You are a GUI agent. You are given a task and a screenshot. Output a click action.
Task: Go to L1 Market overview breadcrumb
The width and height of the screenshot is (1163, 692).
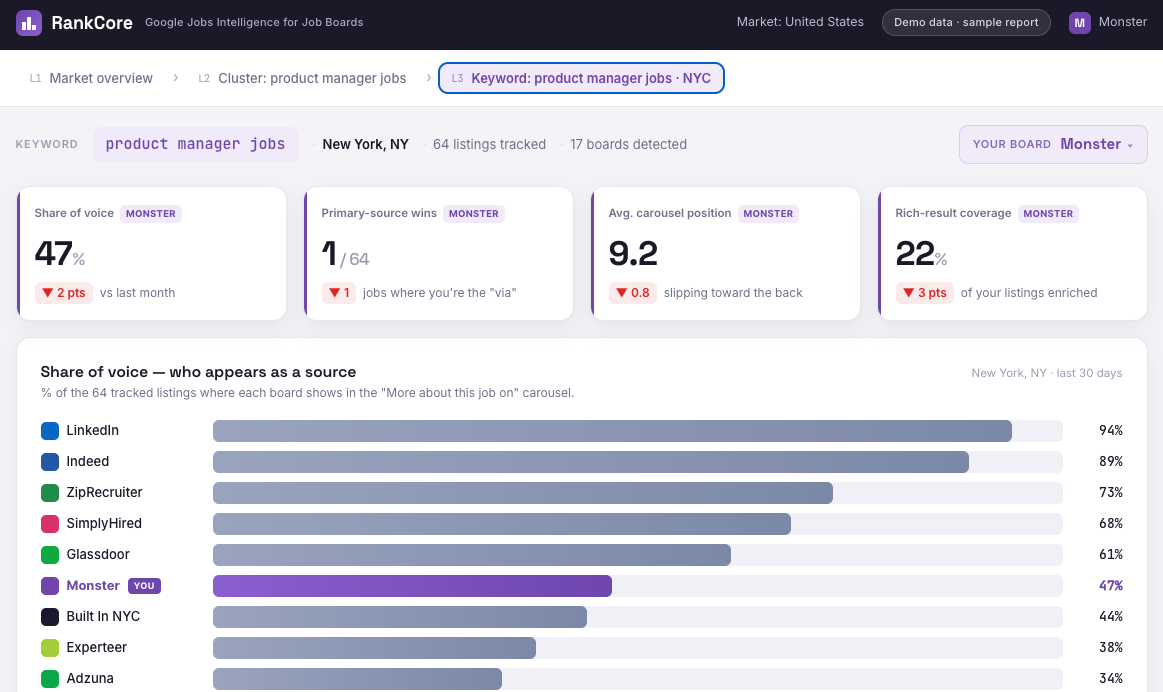pos(91,79)
